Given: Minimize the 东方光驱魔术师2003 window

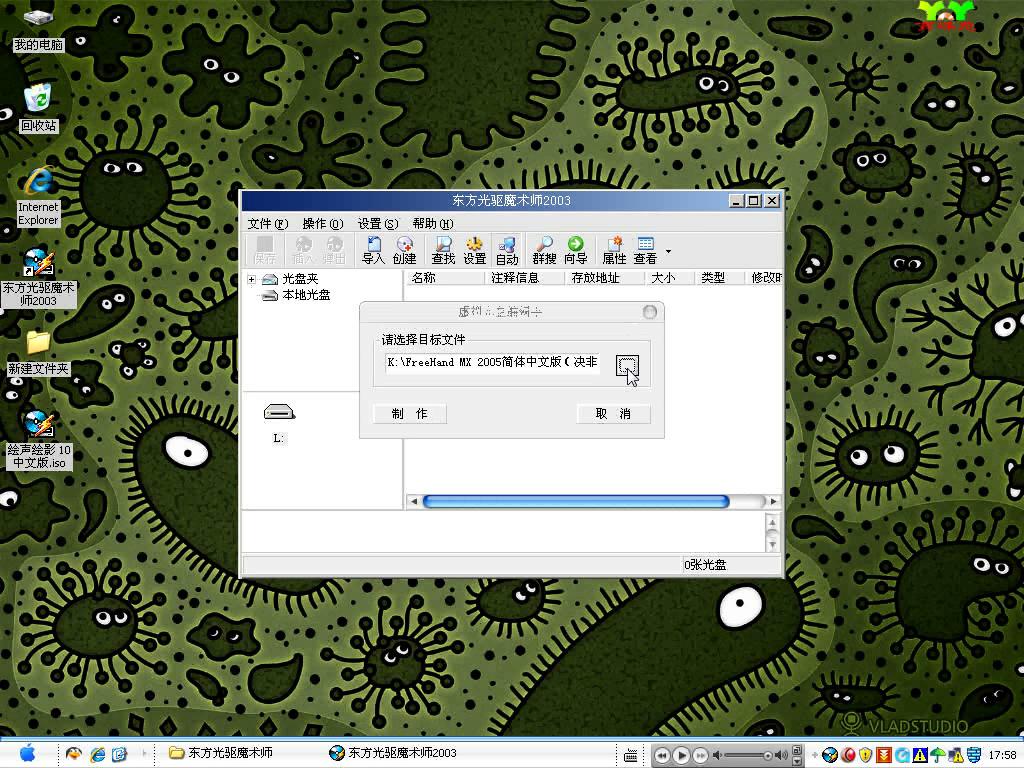Looking at the screenshot, I should point(737,200).
